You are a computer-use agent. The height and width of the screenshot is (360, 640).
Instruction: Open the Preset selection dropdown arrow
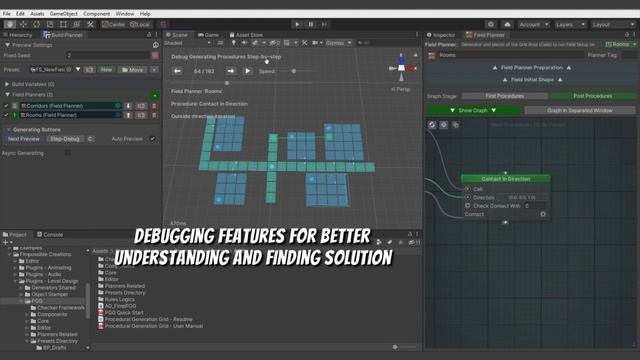click(78, 69)
